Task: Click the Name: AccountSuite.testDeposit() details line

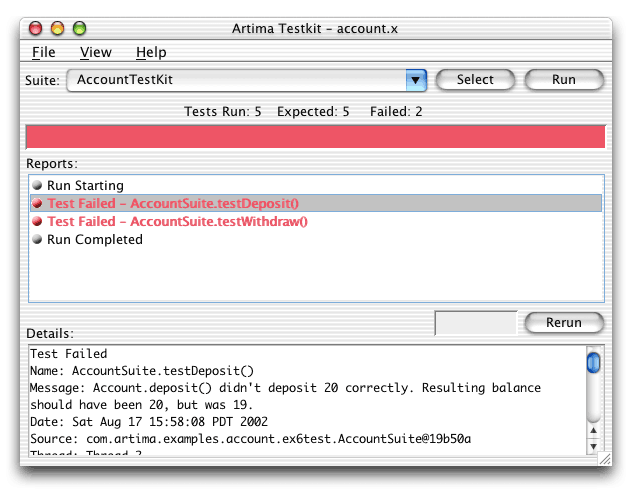Action: (142, 371)
